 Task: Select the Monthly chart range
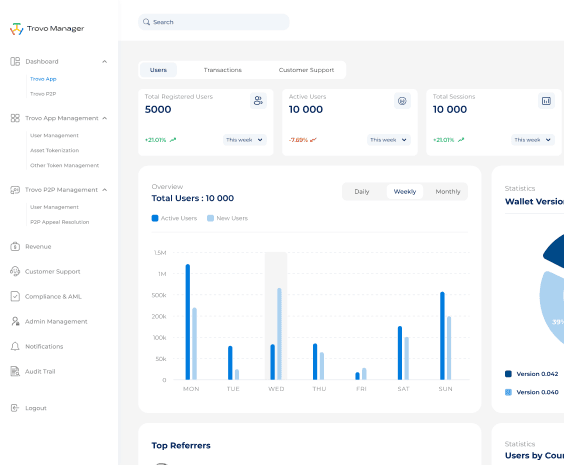point(448,192)
